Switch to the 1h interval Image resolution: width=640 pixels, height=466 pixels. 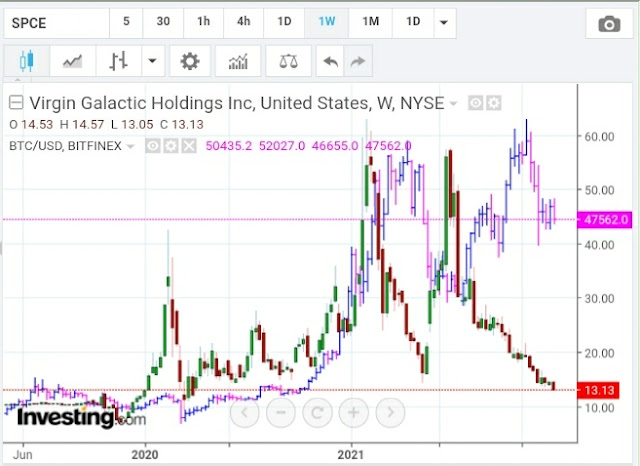pos(203,23)
